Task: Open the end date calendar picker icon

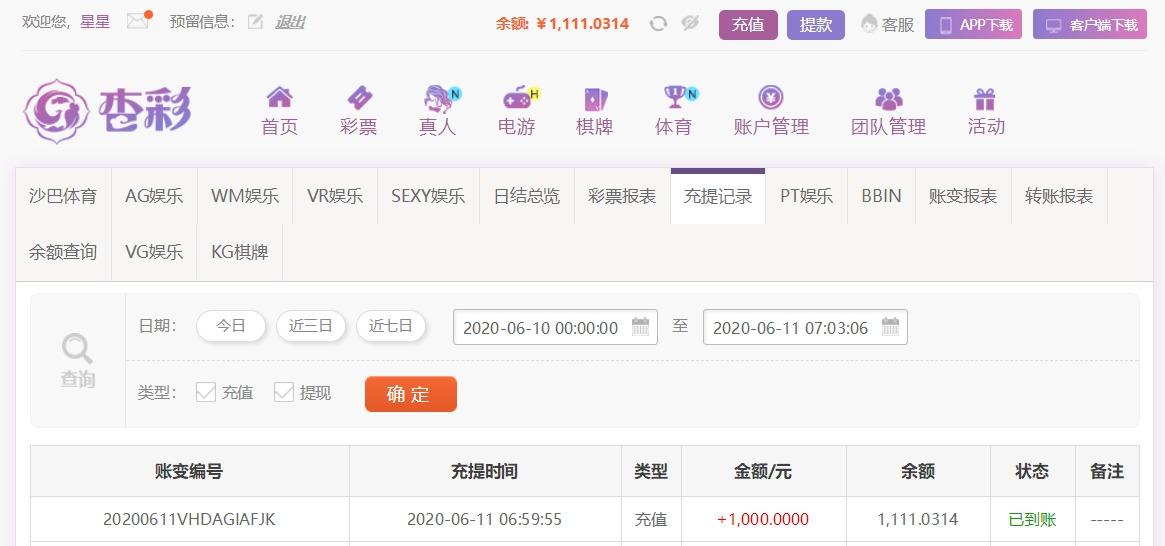Action: click(890, 327)
